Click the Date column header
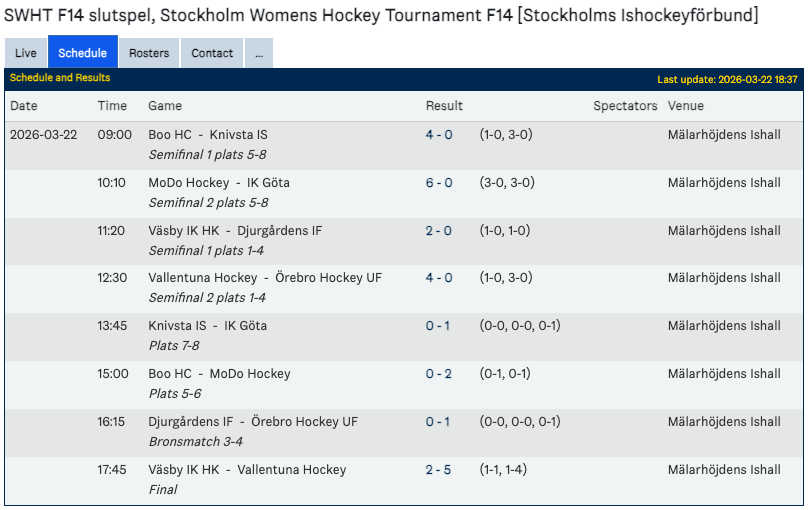The height and width of the screenshot is (510, 808). point(24,106)
